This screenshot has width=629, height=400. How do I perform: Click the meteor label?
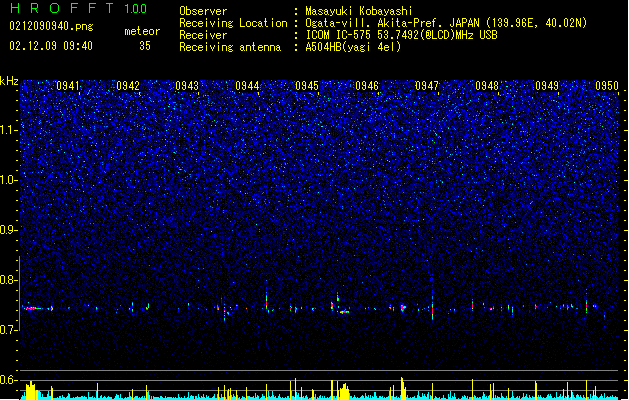(x=142, y=31)
